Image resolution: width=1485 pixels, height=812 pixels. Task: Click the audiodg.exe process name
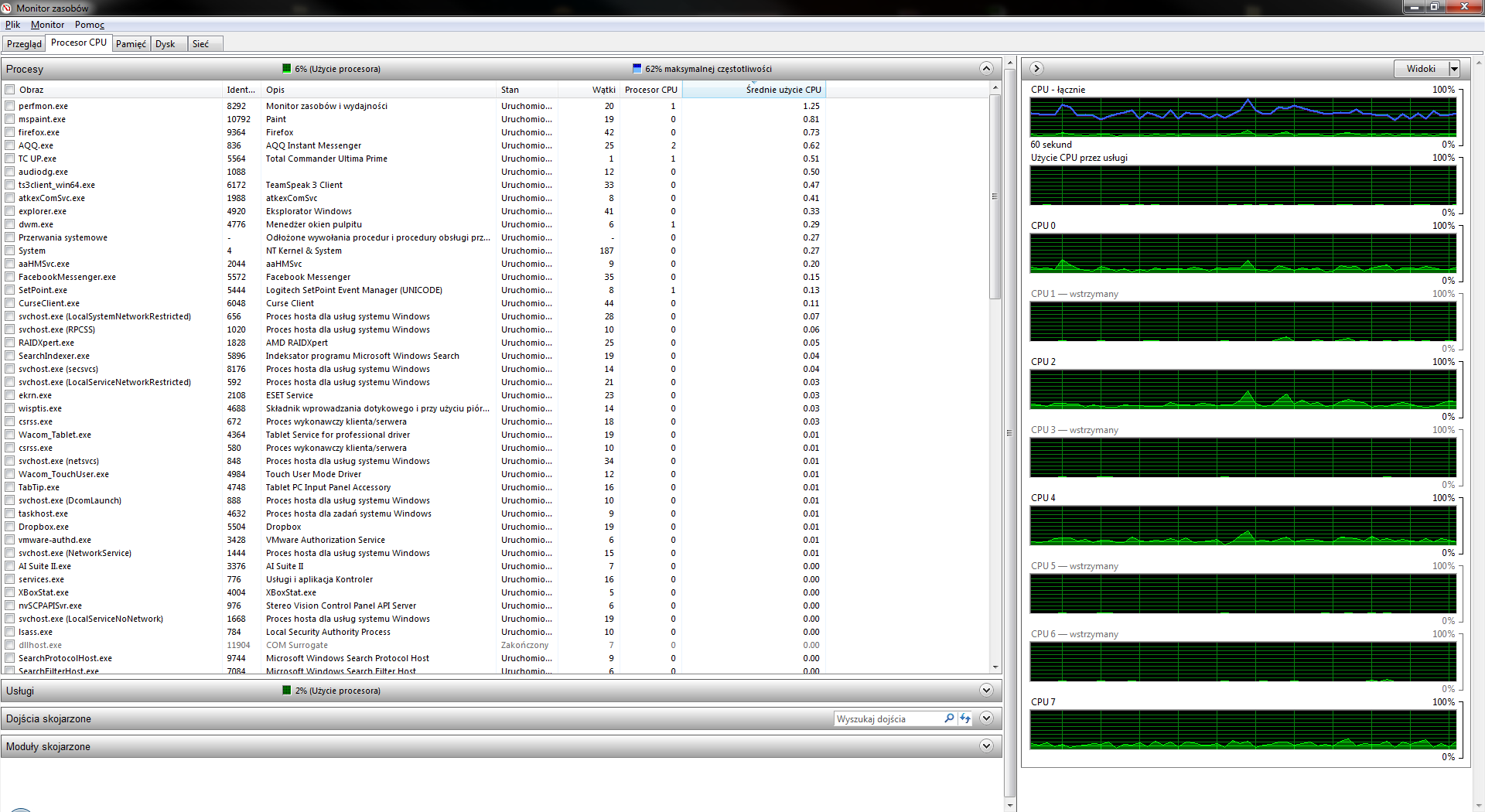(x=43, y=172)
